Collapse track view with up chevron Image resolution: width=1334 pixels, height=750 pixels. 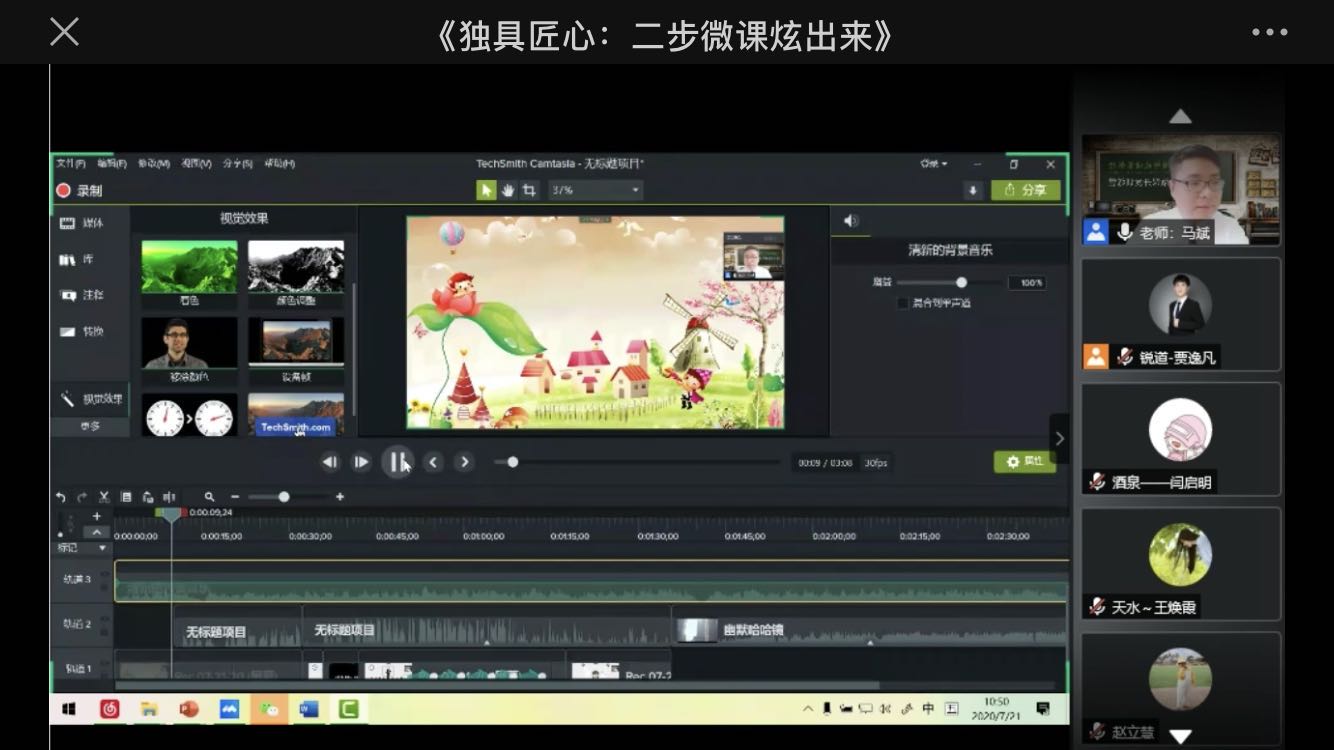pyautogui.click(x=96, y=532)
